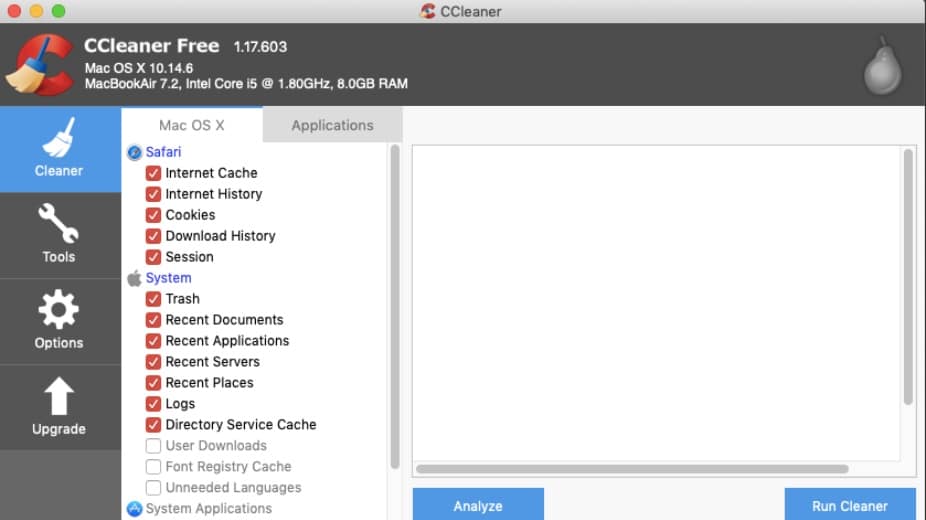The image size is (926, 520).
Task: Enable Font Registry Cache checkbox
Action: pyautogui.click(x=153, y=466)
